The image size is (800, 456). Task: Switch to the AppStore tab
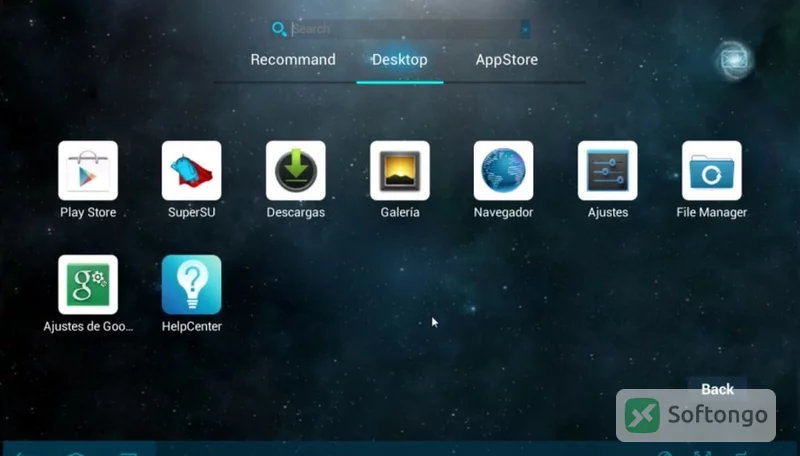click(x=507, y=60)
